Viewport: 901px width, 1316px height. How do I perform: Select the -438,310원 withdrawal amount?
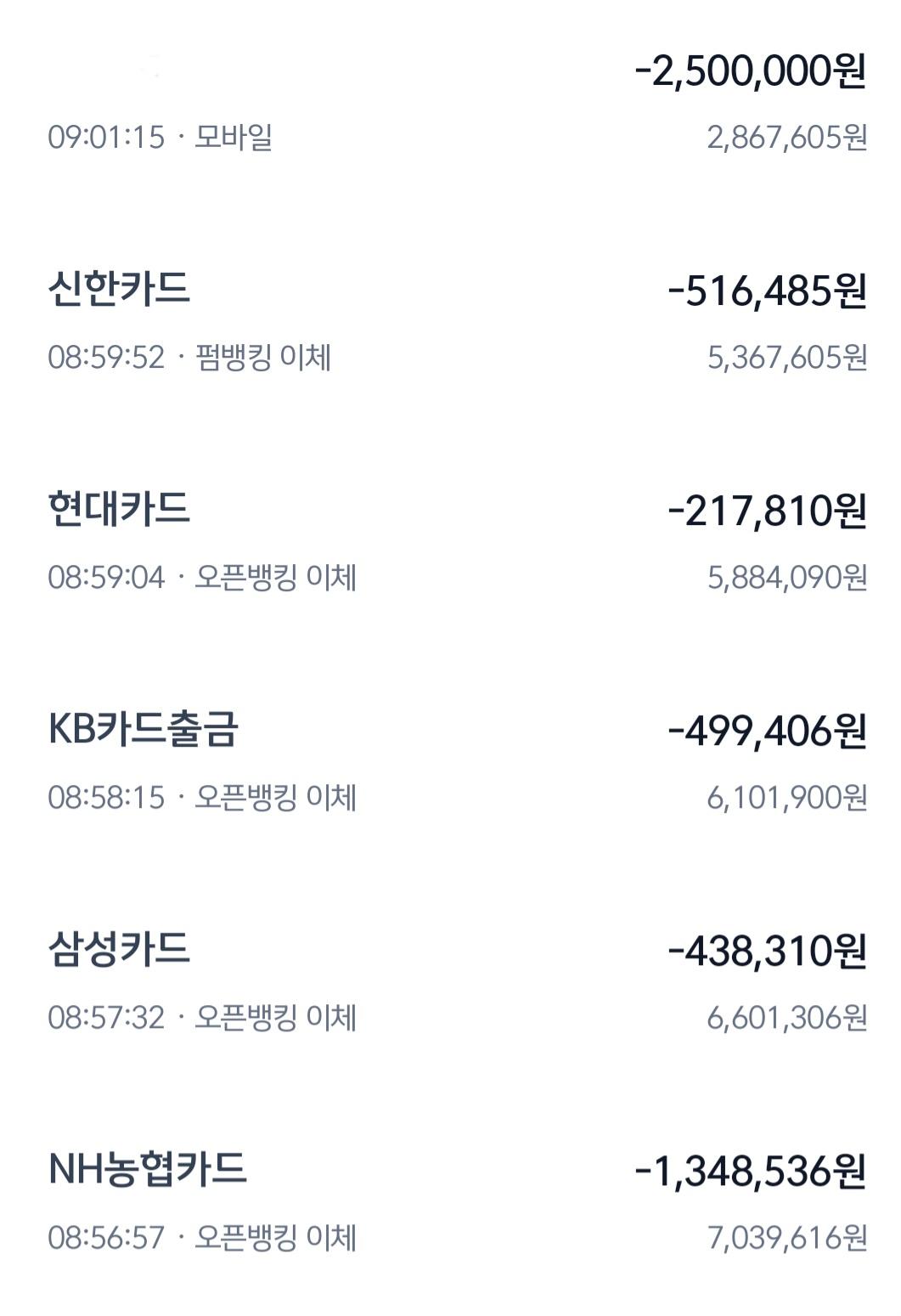pos(768,952)
